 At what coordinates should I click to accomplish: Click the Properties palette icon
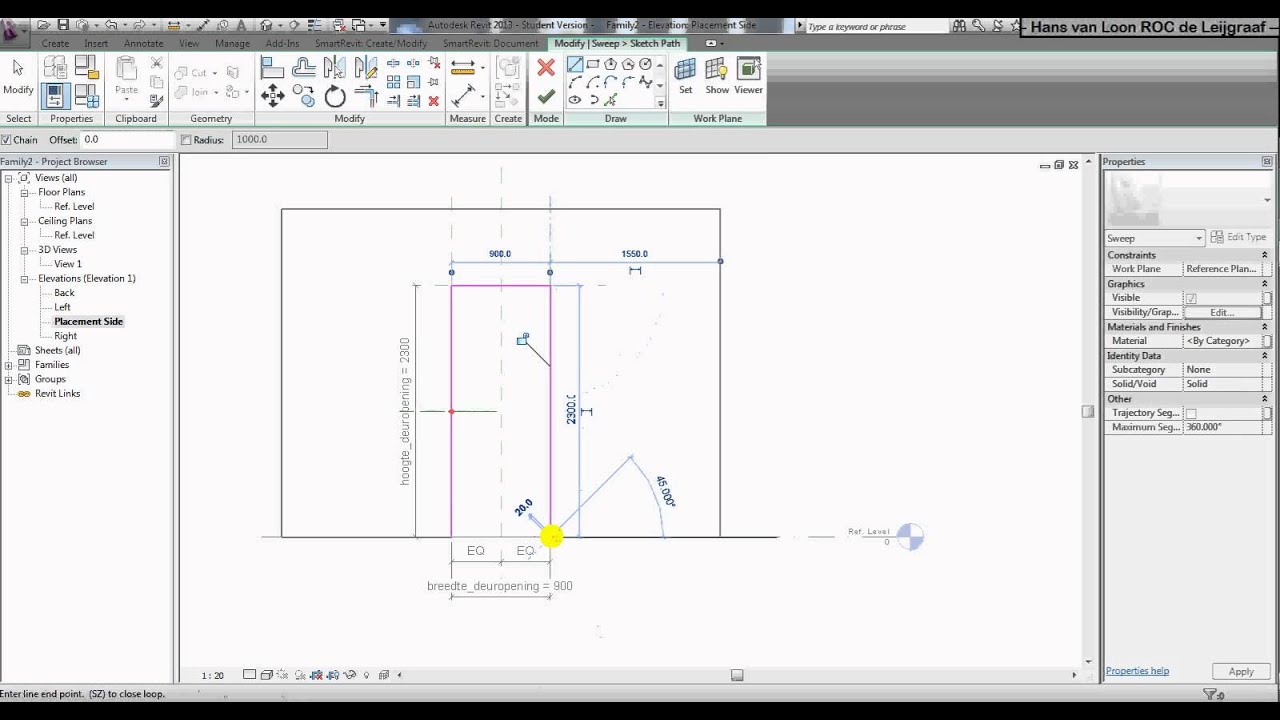click(54, 96)
